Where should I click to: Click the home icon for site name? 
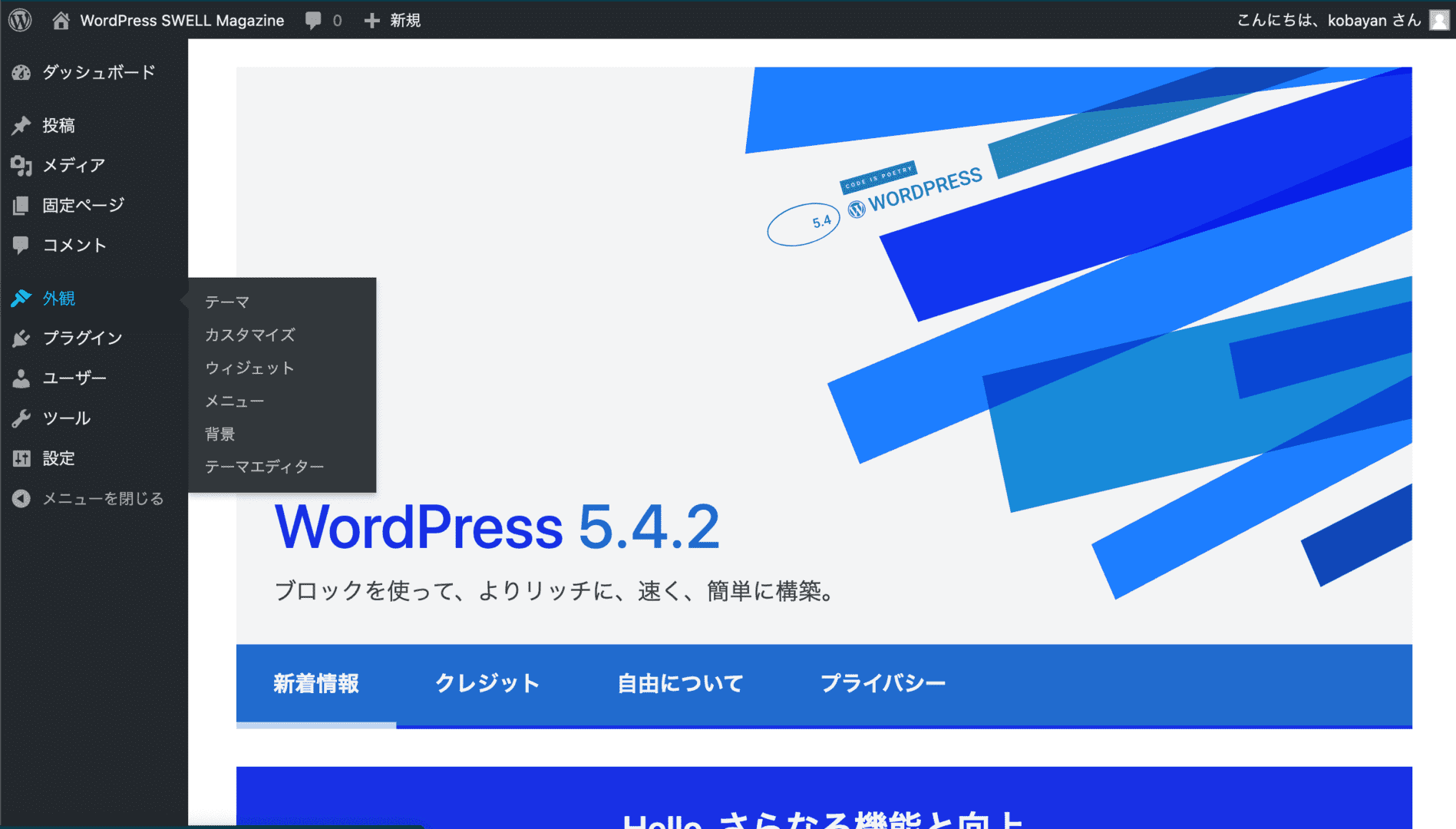pos(61,20)
